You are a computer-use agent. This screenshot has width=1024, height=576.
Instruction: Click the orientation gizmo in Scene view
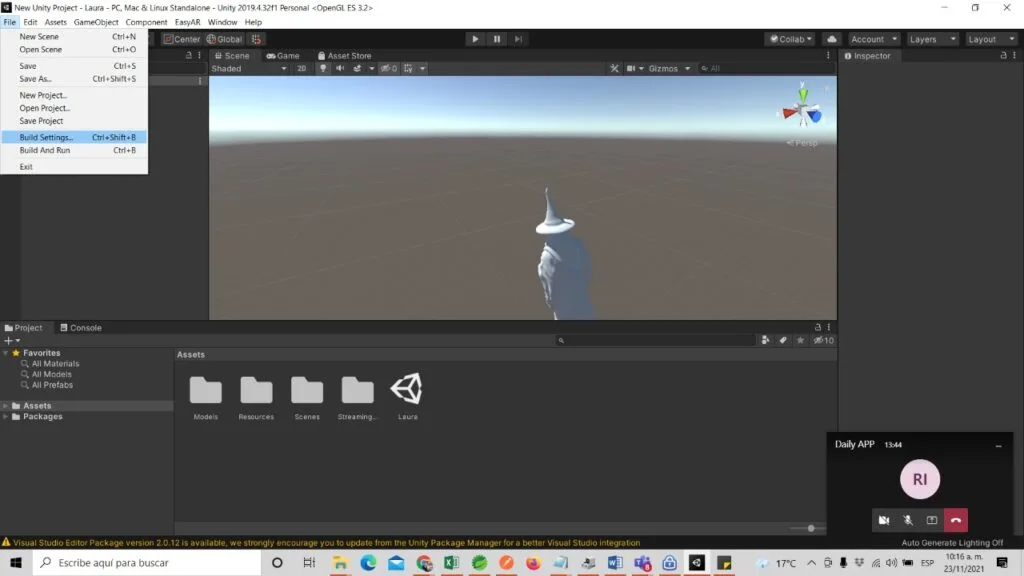(x=803, y=108)
